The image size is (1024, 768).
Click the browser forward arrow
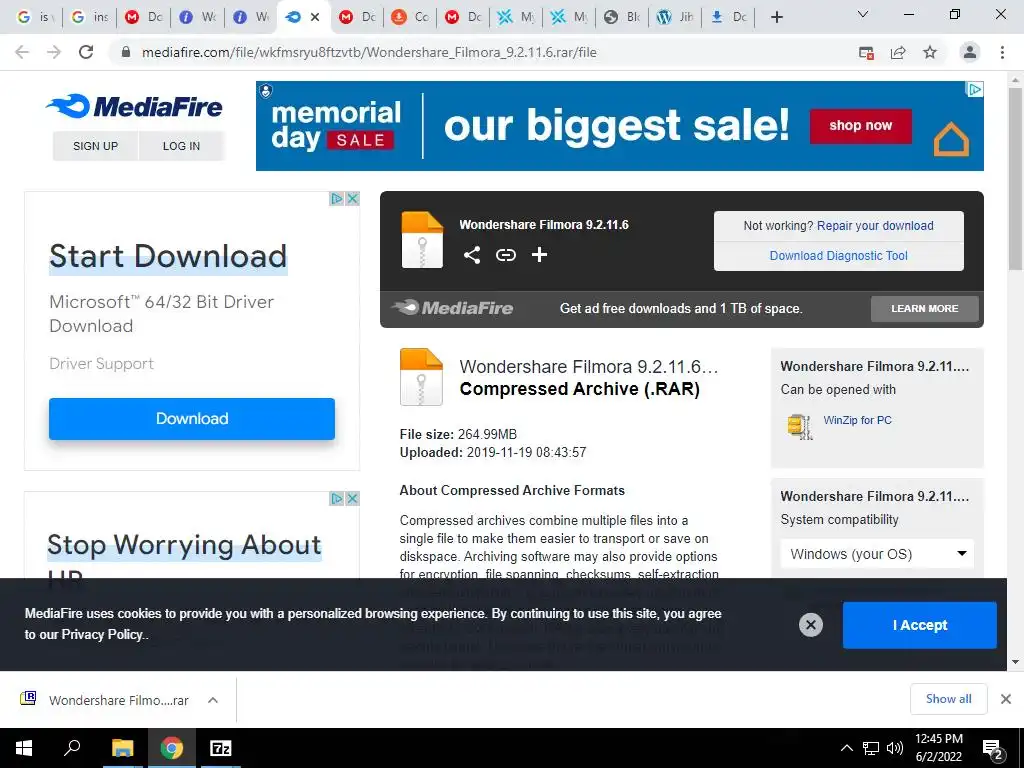54,52
